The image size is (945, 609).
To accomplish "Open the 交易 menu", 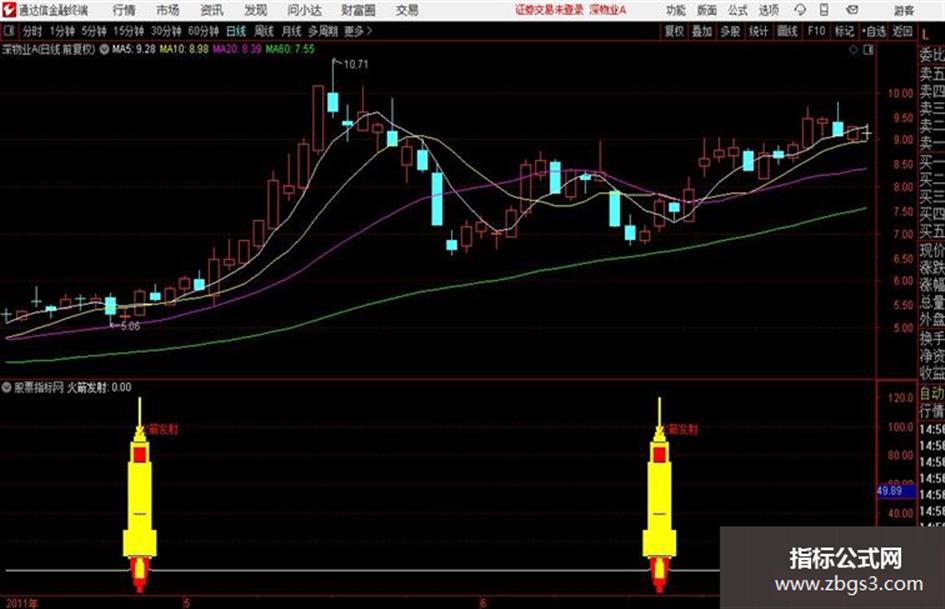I will point(407,10).
